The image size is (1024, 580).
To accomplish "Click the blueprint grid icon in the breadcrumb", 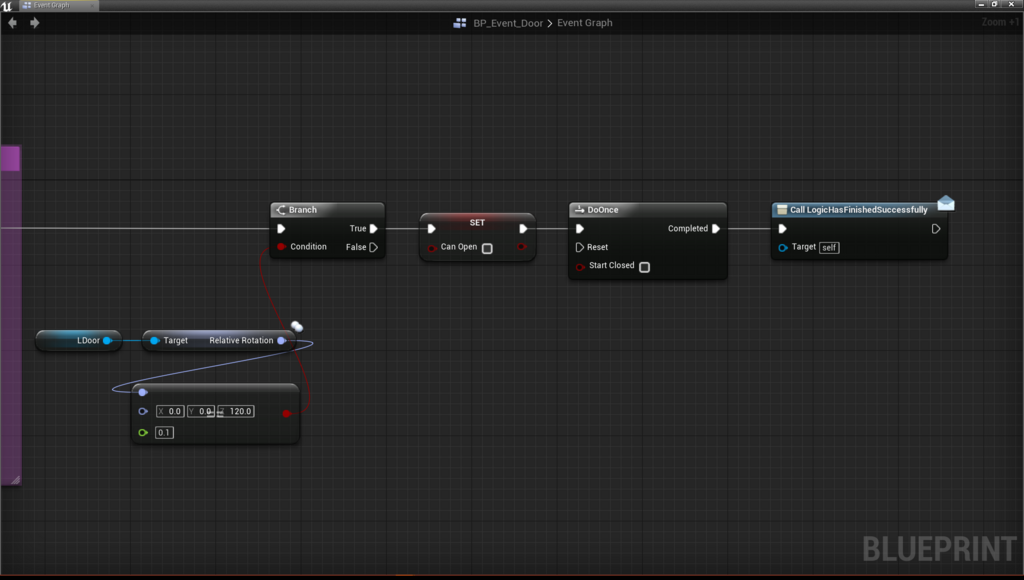I will [460, 23].
